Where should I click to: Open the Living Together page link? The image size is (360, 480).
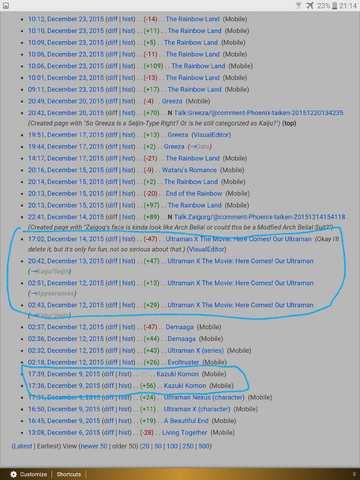point(184,433)
